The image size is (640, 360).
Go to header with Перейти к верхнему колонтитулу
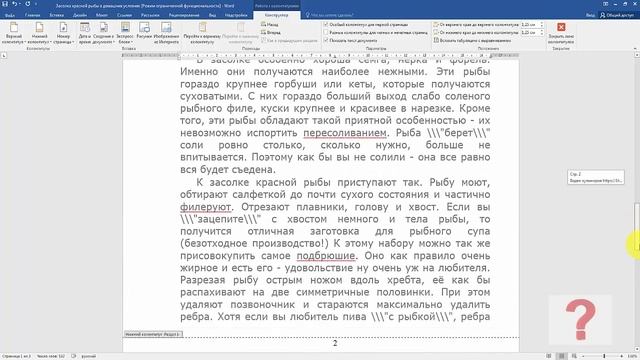pyautogui.click(x=202, y=33)
